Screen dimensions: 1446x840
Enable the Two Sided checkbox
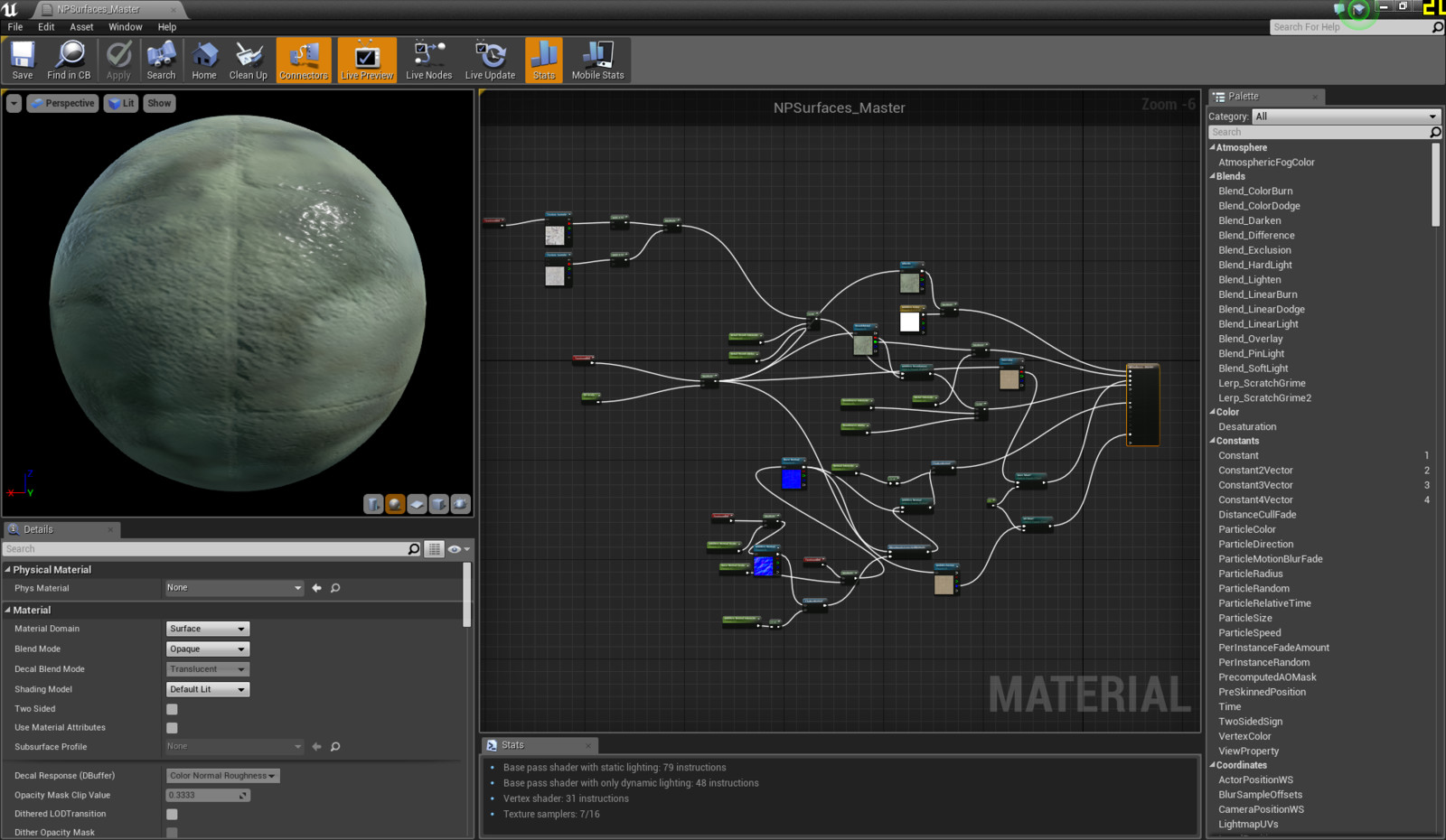coord(172,709)
